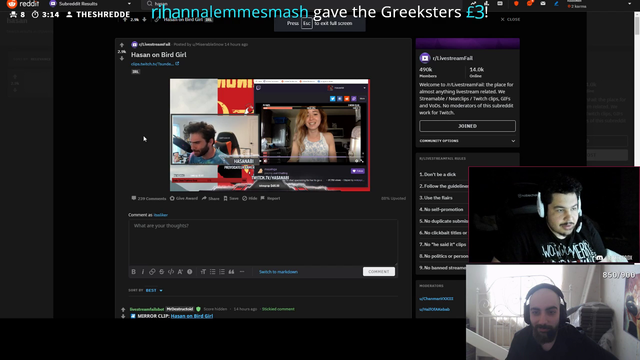Open the create post pencil icon
The image size is (640, 360).
(556, 4)
